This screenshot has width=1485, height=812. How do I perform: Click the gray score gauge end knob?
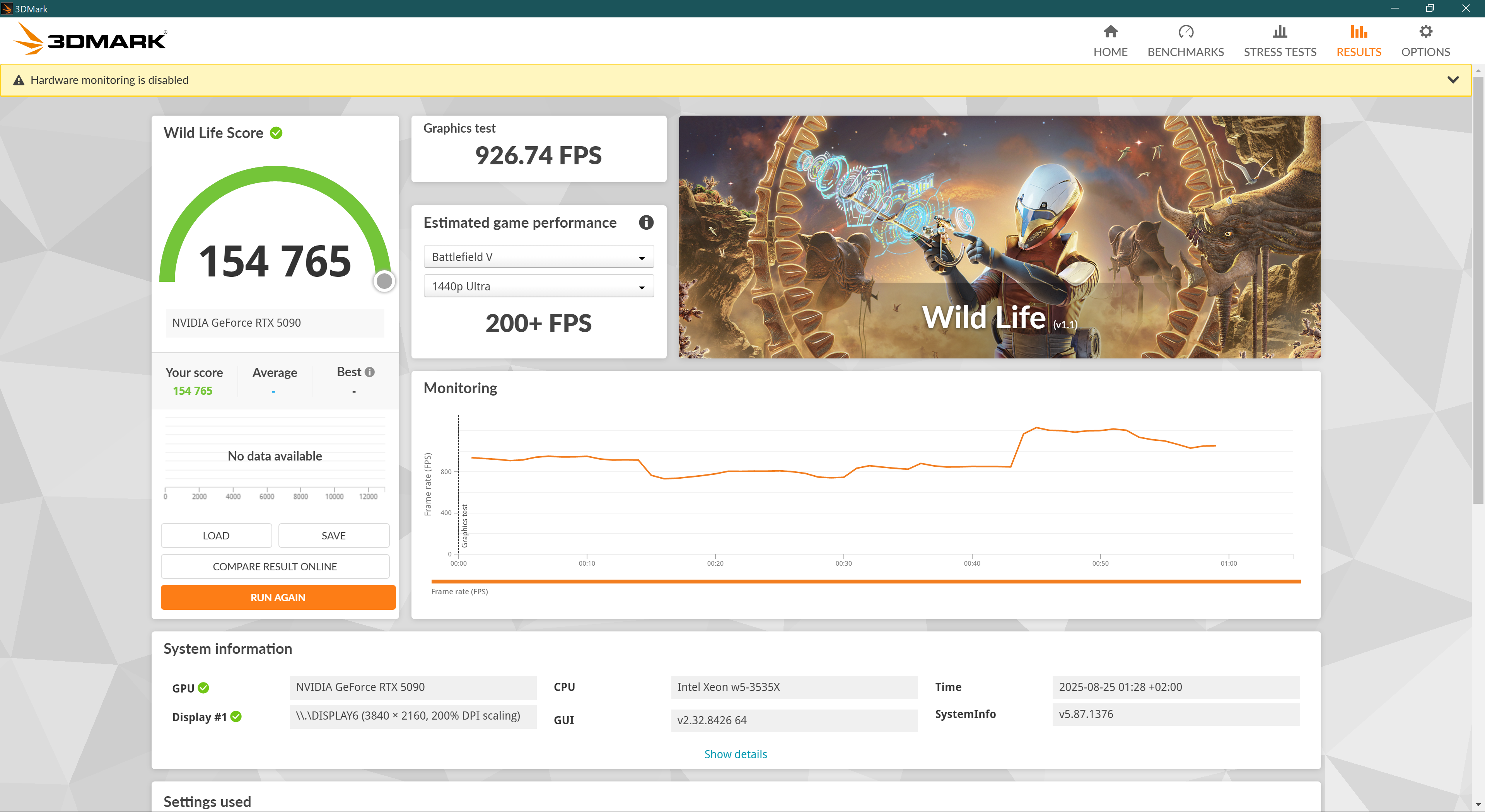[x=384, y=281]
